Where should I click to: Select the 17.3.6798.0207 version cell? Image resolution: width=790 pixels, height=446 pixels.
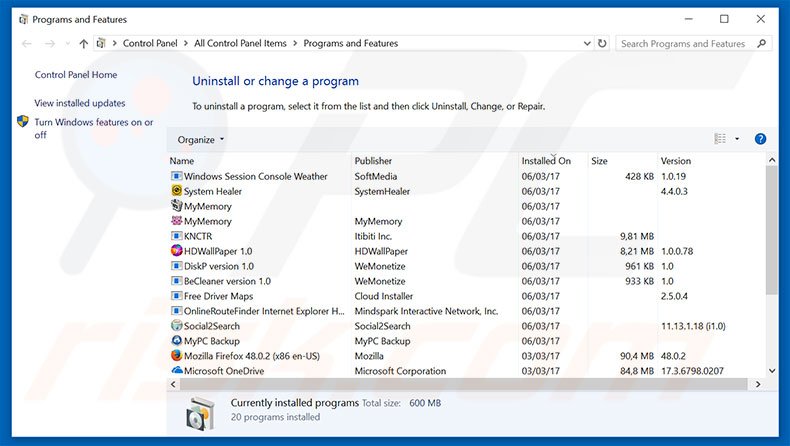click(692, 371)
